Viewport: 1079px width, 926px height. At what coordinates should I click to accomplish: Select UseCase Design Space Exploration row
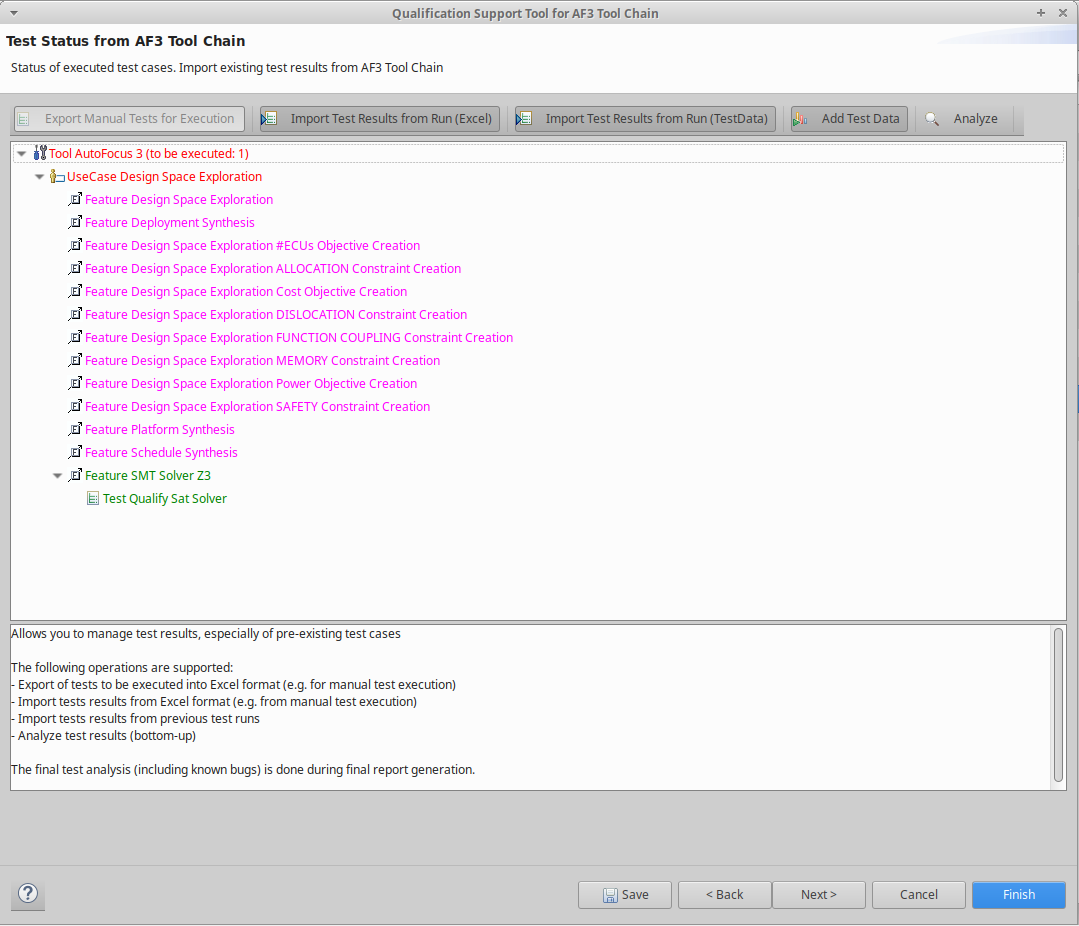[164, 177]
